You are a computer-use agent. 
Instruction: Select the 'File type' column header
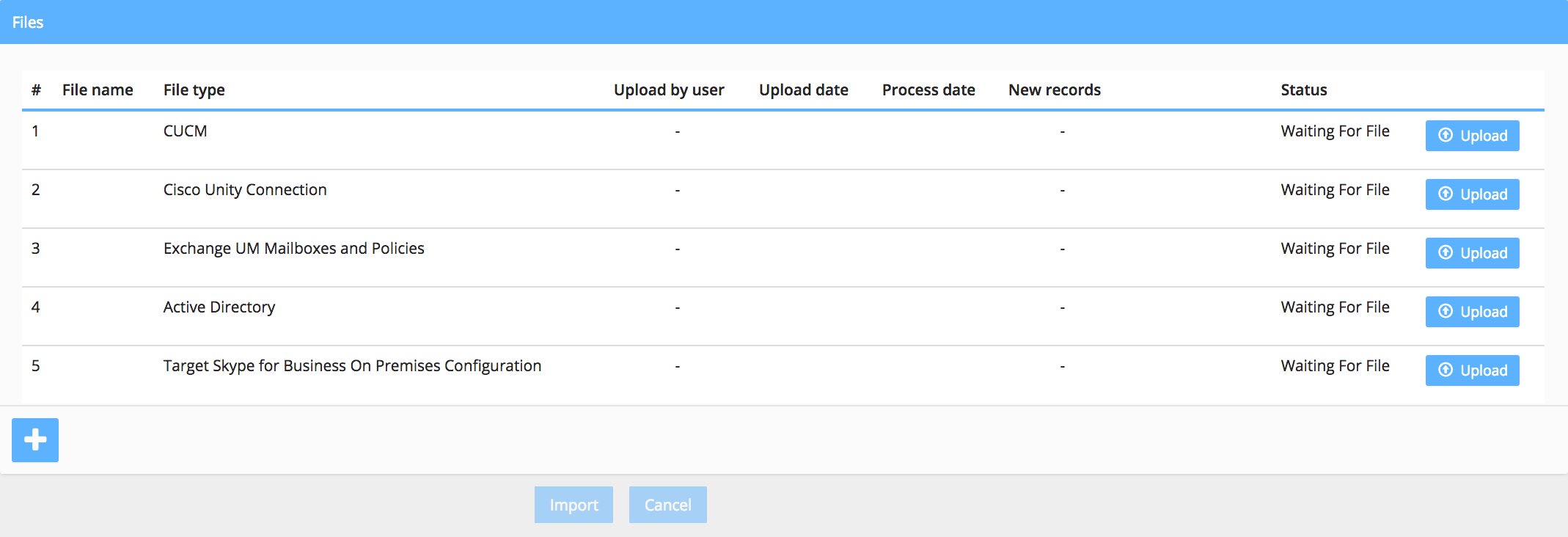click(194, 90)
